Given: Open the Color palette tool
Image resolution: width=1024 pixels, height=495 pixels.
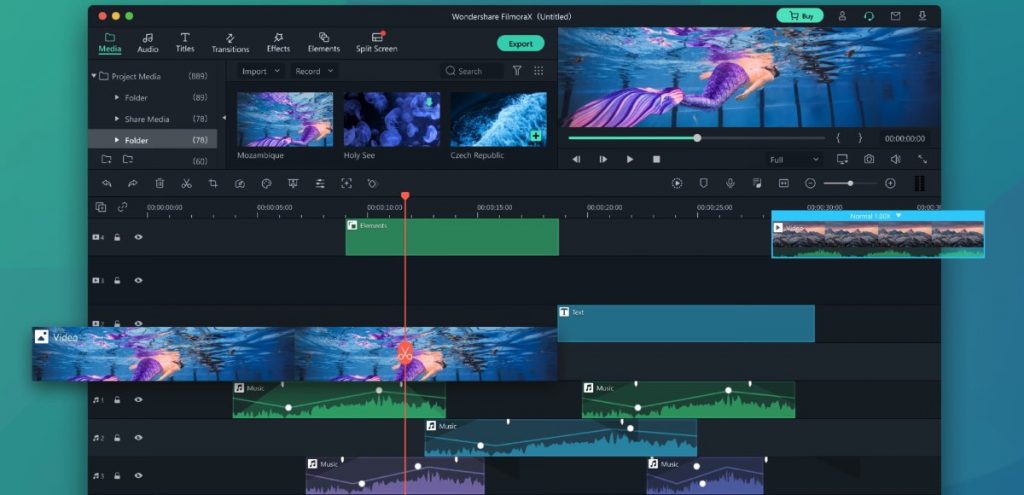Looking at the screenshot, I should 266,184.
